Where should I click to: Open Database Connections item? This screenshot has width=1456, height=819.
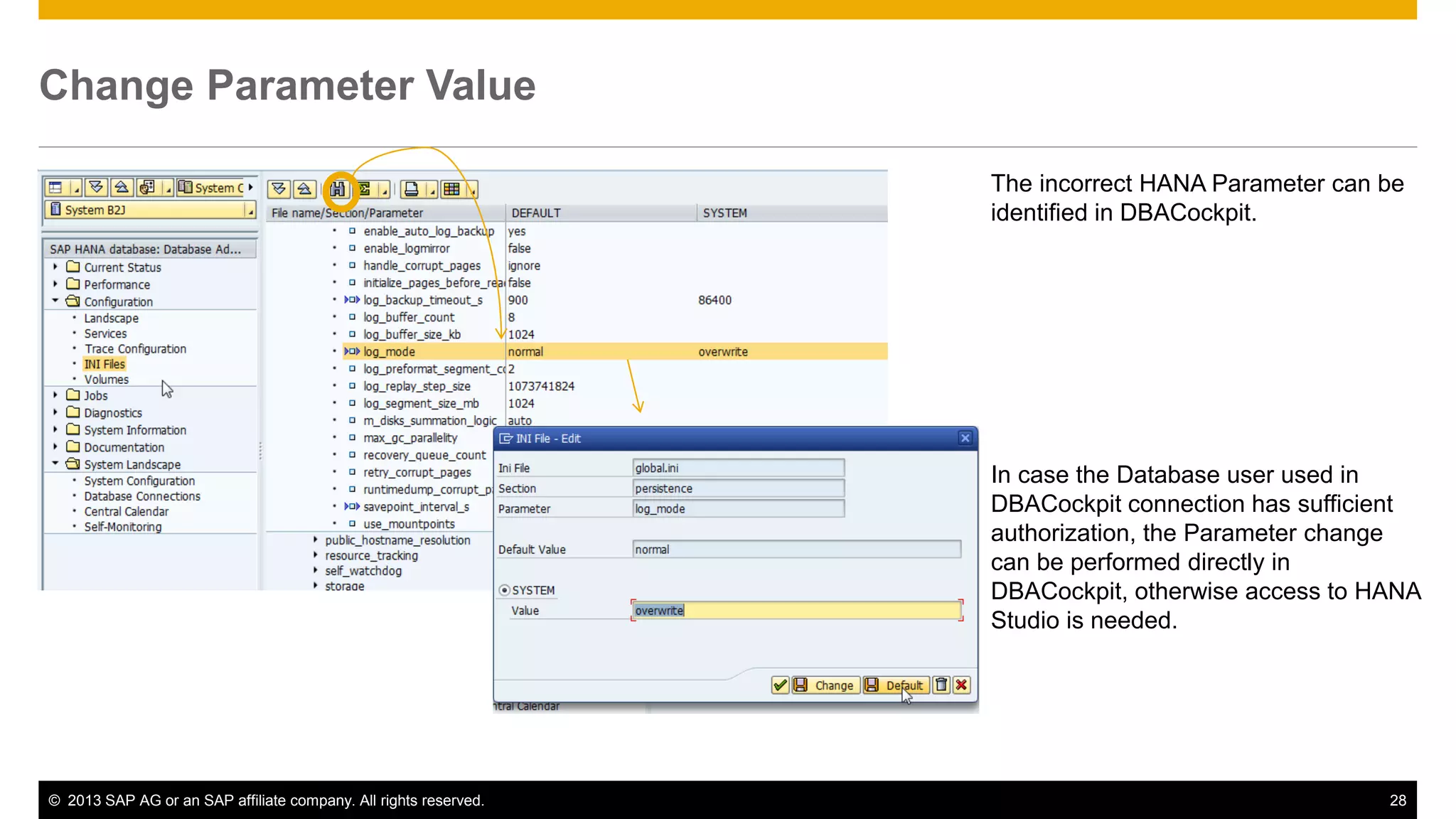click(142, 496)
